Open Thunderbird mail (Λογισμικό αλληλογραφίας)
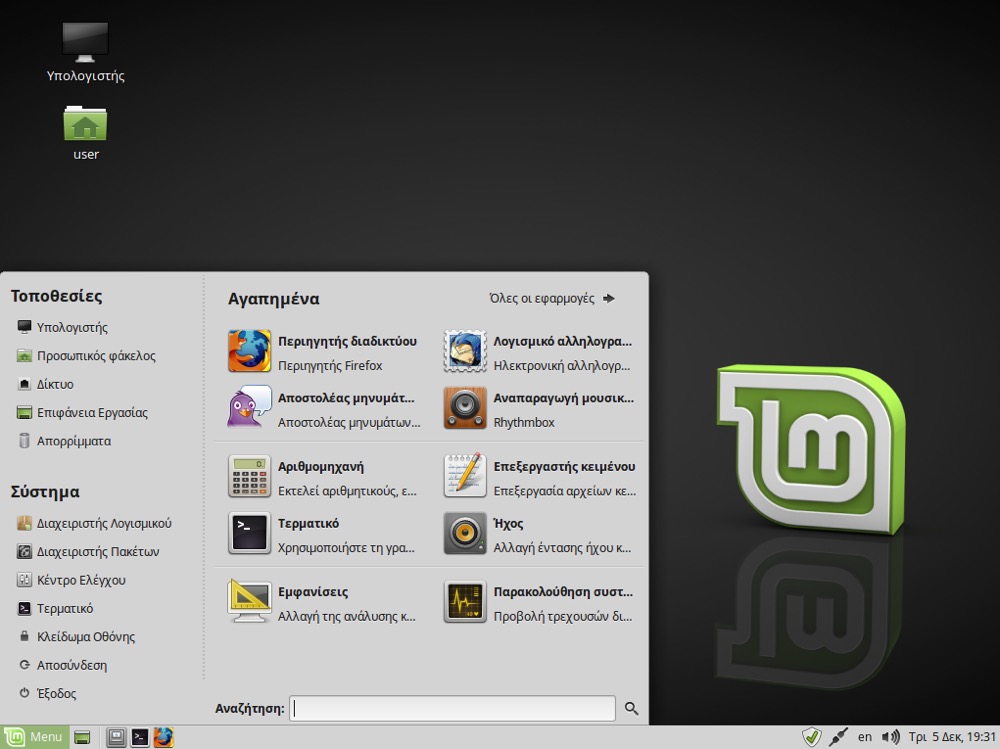The height and width of the screenshot is (749, 1000). 540,352
